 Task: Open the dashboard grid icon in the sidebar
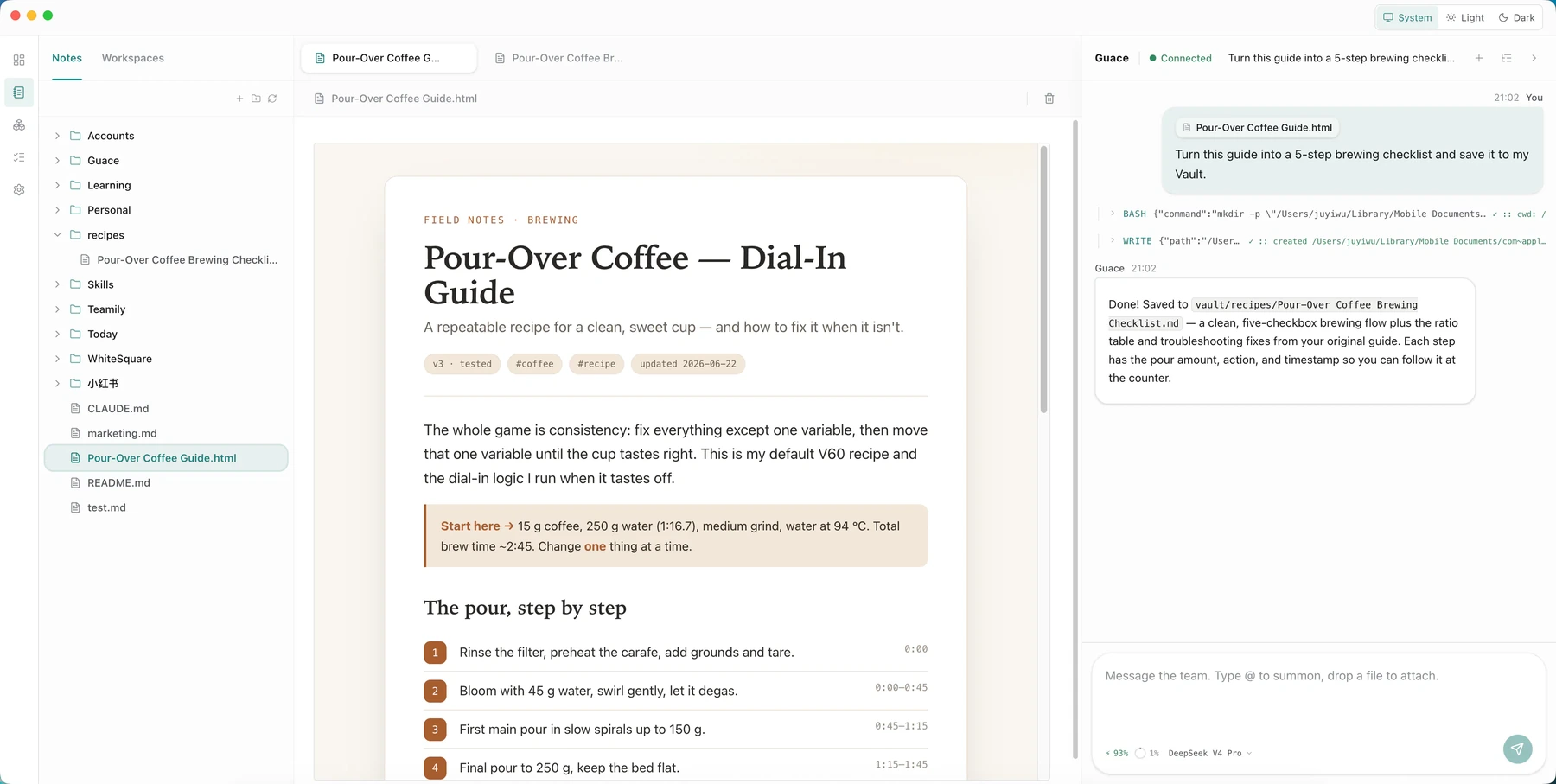point(19,60)
